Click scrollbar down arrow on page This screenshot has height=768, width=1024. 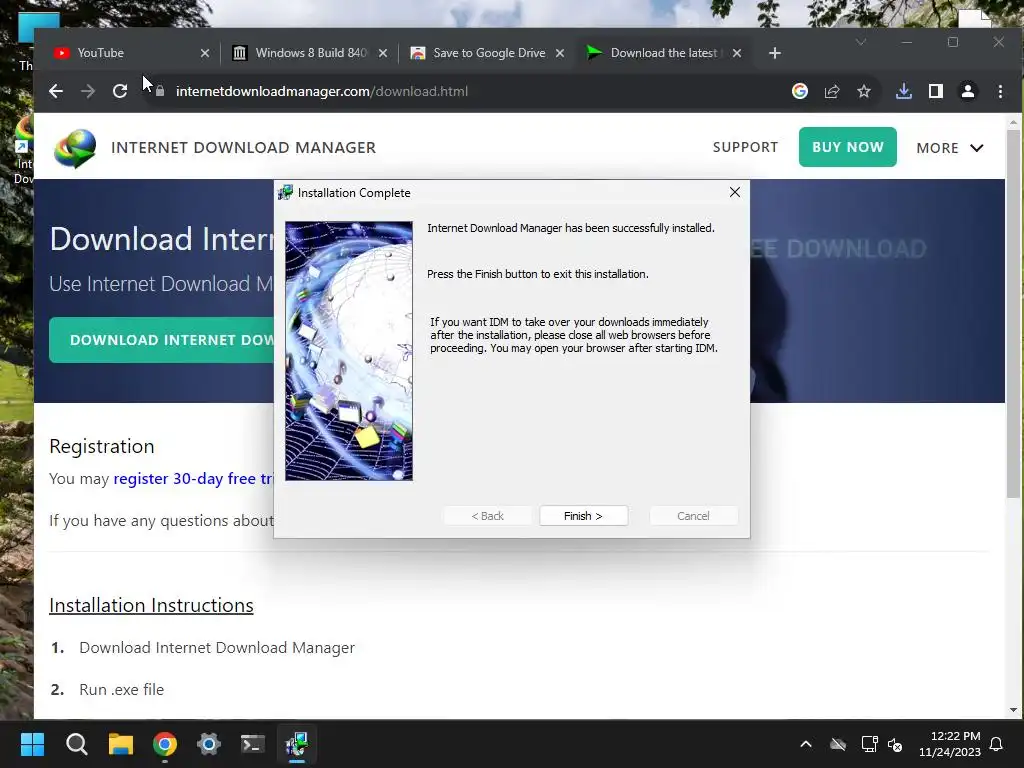1013,710
